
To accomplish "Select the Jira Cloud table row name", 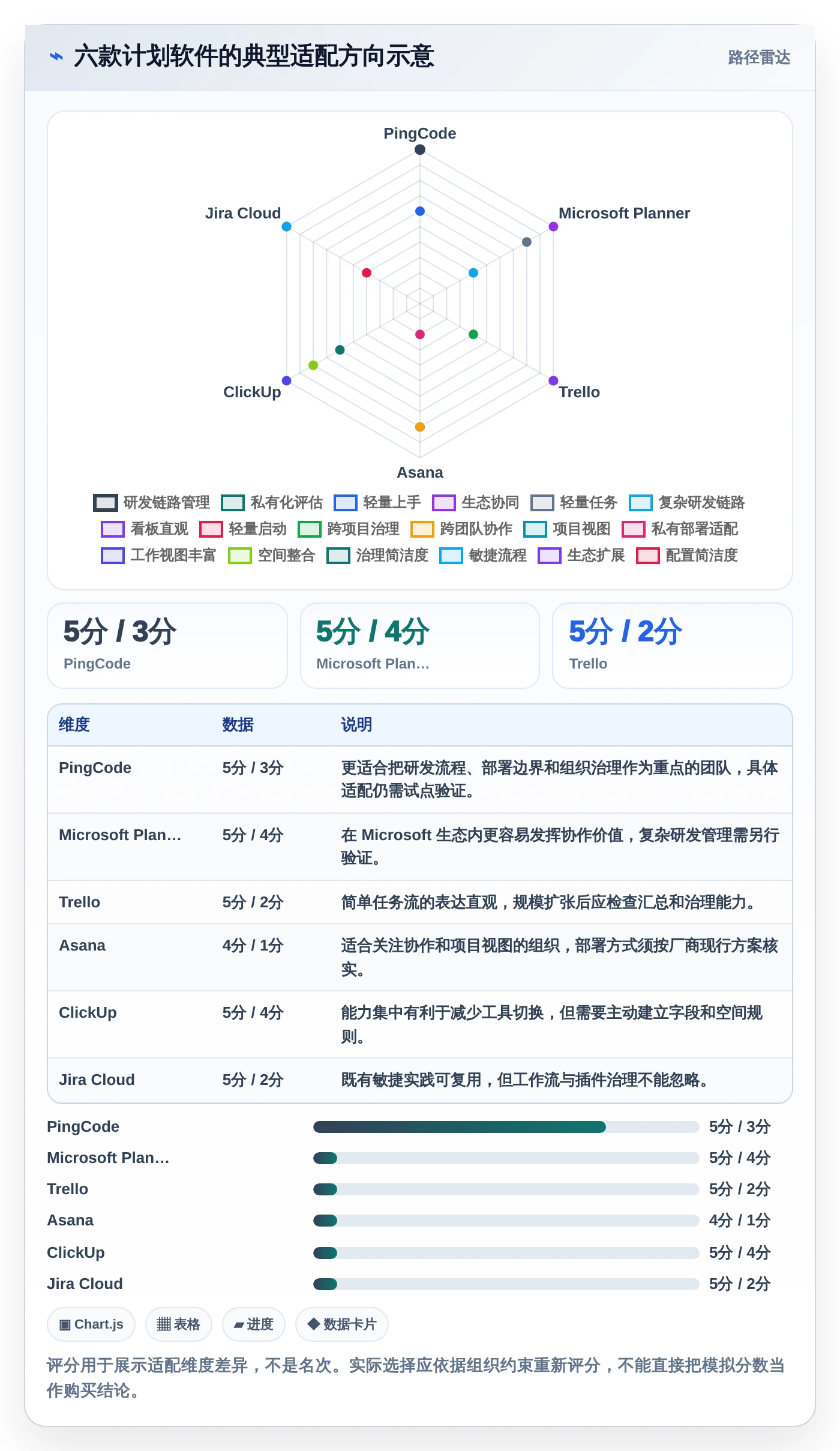I will pyautogui.click(x=97, y=1080).
